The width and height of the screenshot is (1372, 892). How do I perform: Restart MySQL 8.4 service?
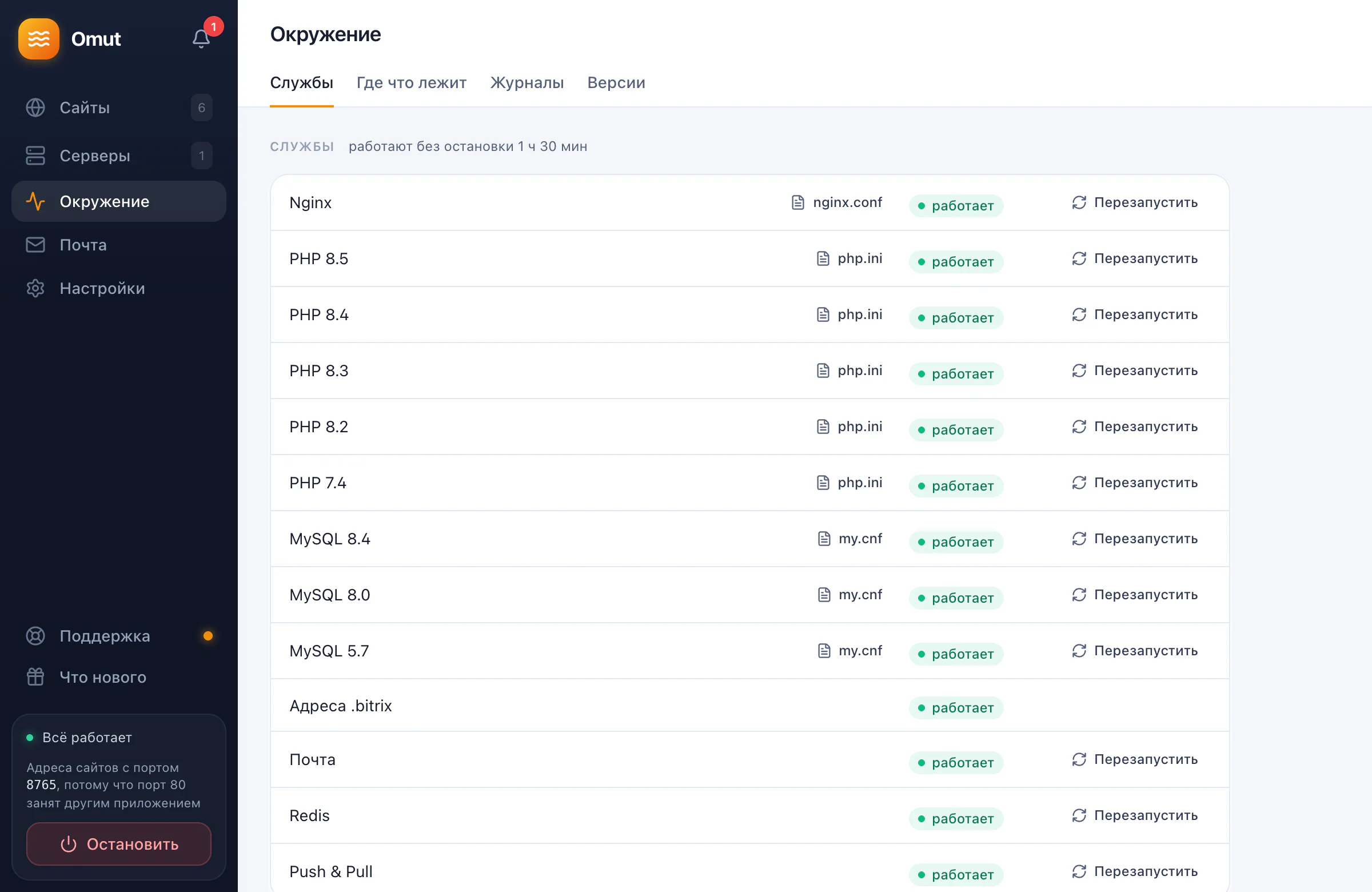[1135, 539]
